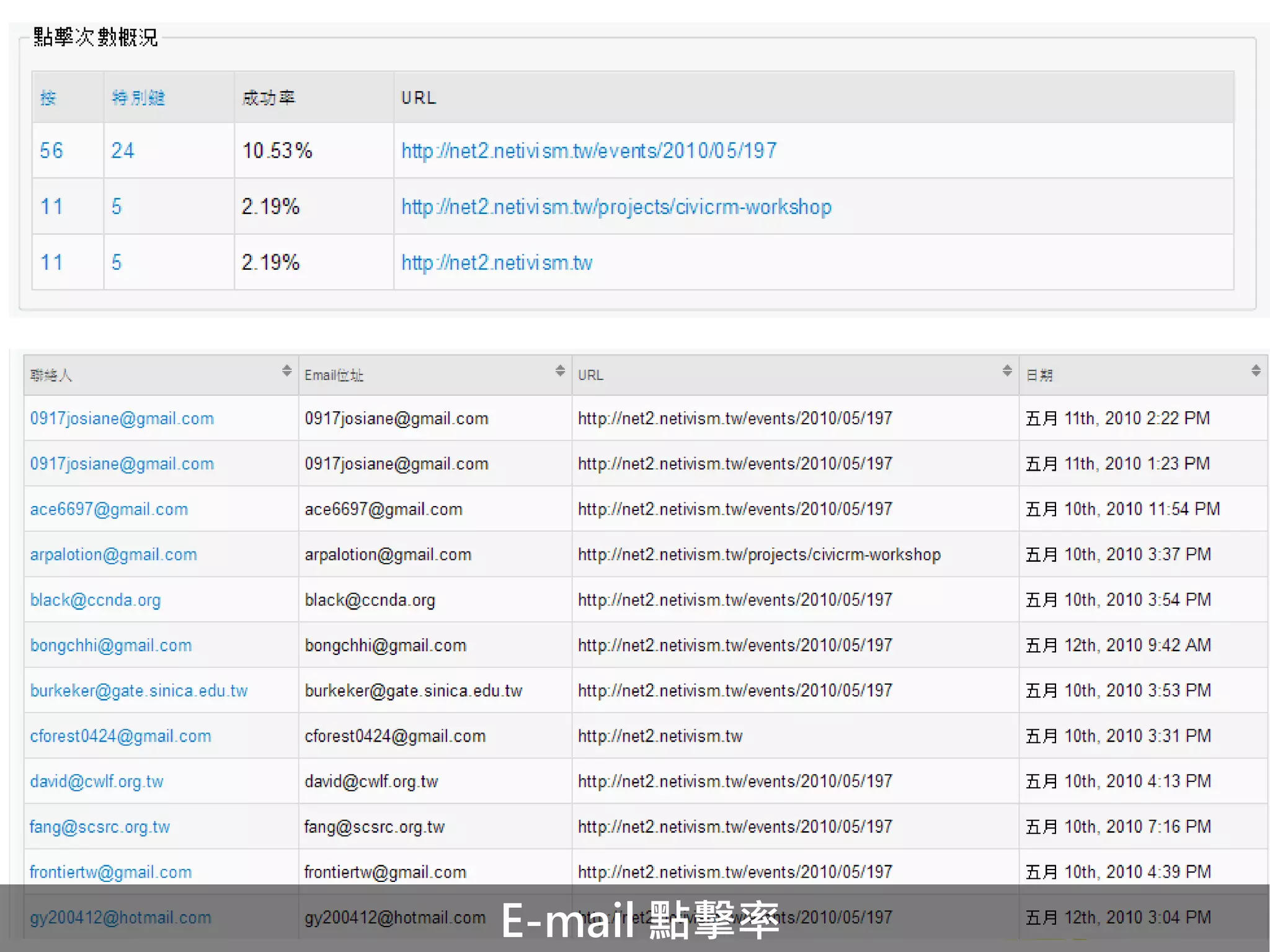Select date 五月 10th, 2010 4:13 PM

pos(1119,781)
